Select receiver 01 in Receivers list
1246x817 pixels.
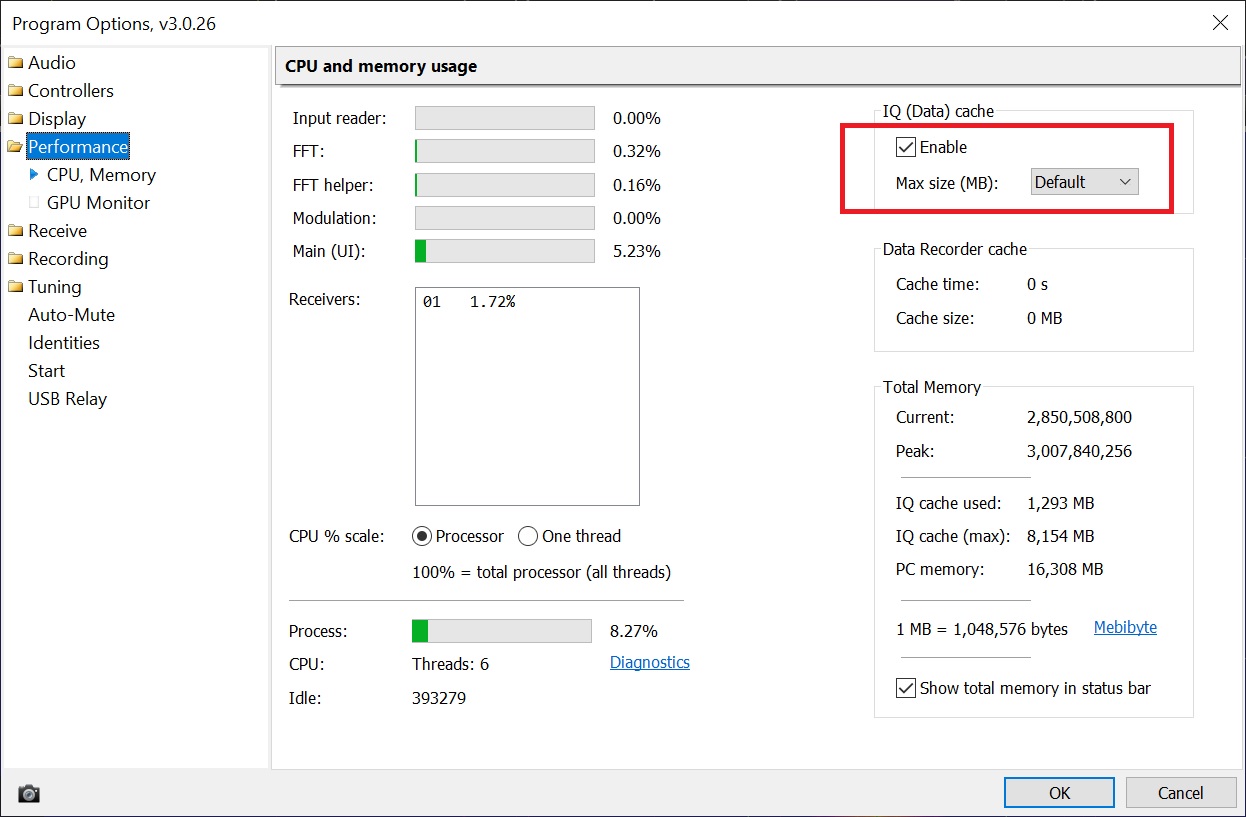click(468, 302)
